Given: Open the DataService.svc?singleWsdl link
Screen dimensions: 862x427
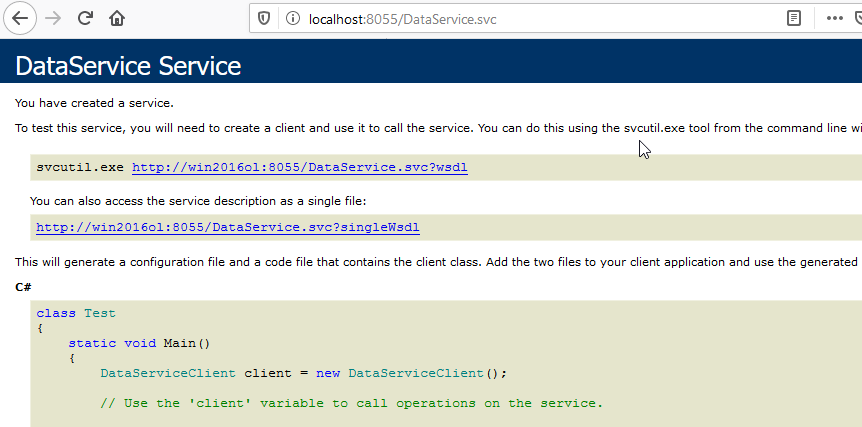Looking at the screenshot, I should pyautogui.click(x=227, y=227).
